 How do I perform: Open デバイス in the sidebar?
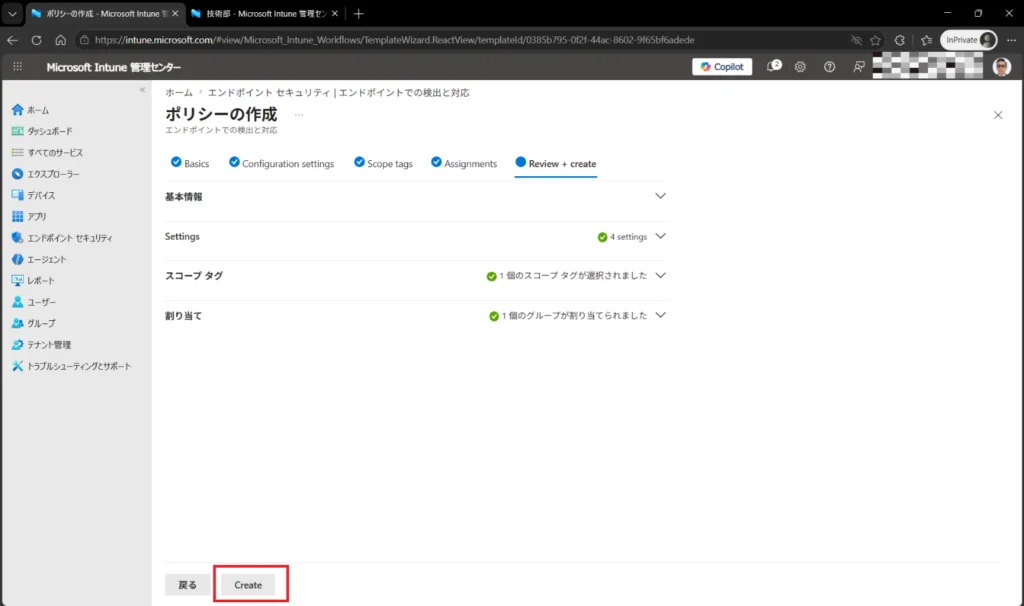(x=33, y=195)
